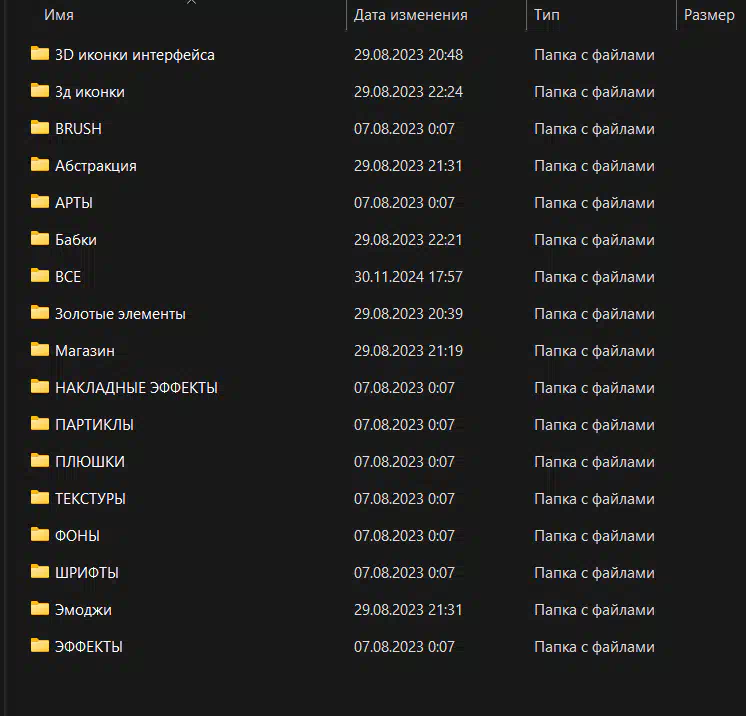746x716 pixels.
Task: Click Папка с файлами in the АРТЫ row
Action: [x=594, y=203]
